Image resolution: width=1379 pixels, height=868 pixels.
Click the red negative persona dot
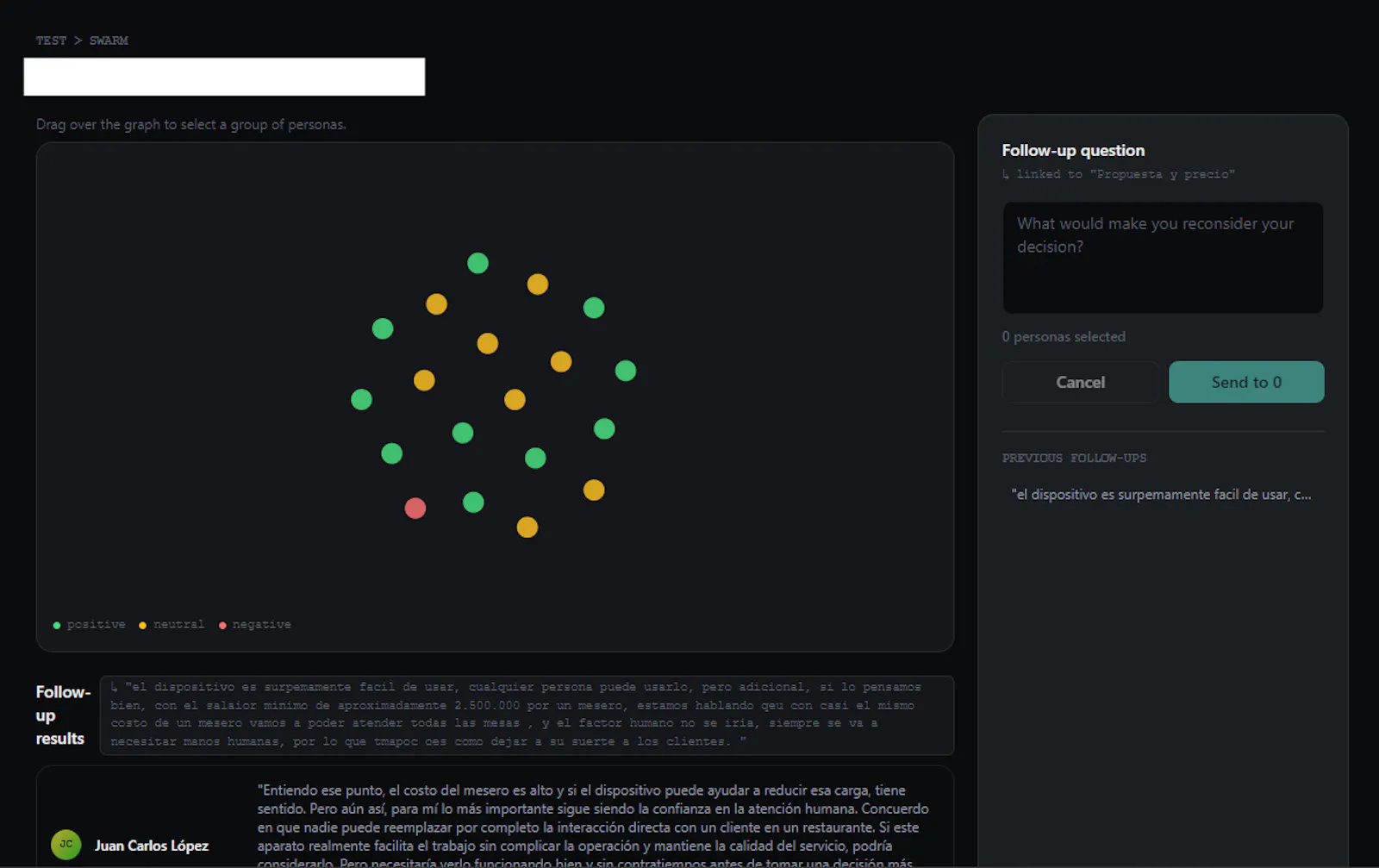pos(415,508)
